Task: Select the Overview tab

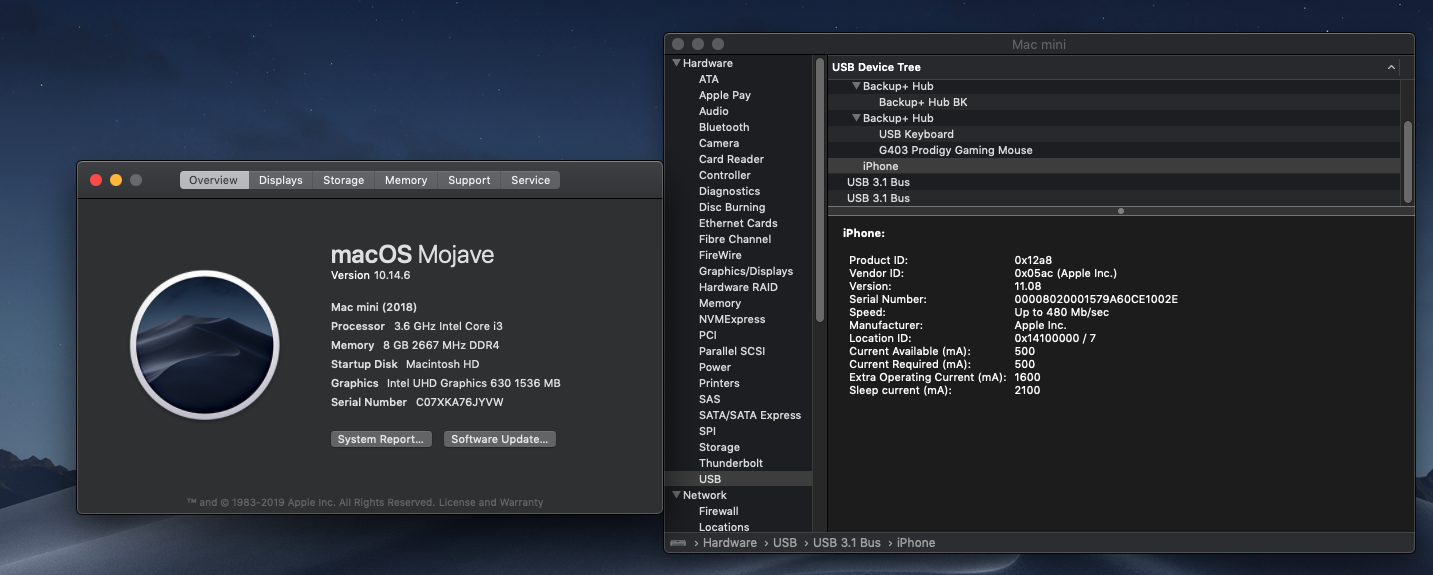Action: (214, 180)
